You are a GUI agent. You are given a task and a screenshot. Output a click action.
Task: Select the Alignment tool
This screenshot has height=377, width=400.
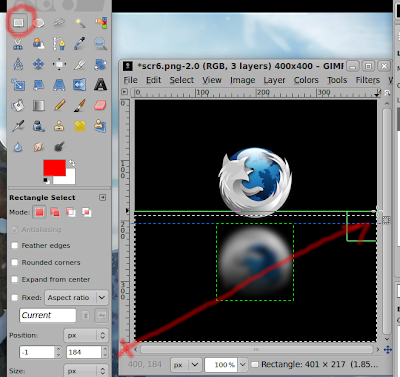coord(59,64)
